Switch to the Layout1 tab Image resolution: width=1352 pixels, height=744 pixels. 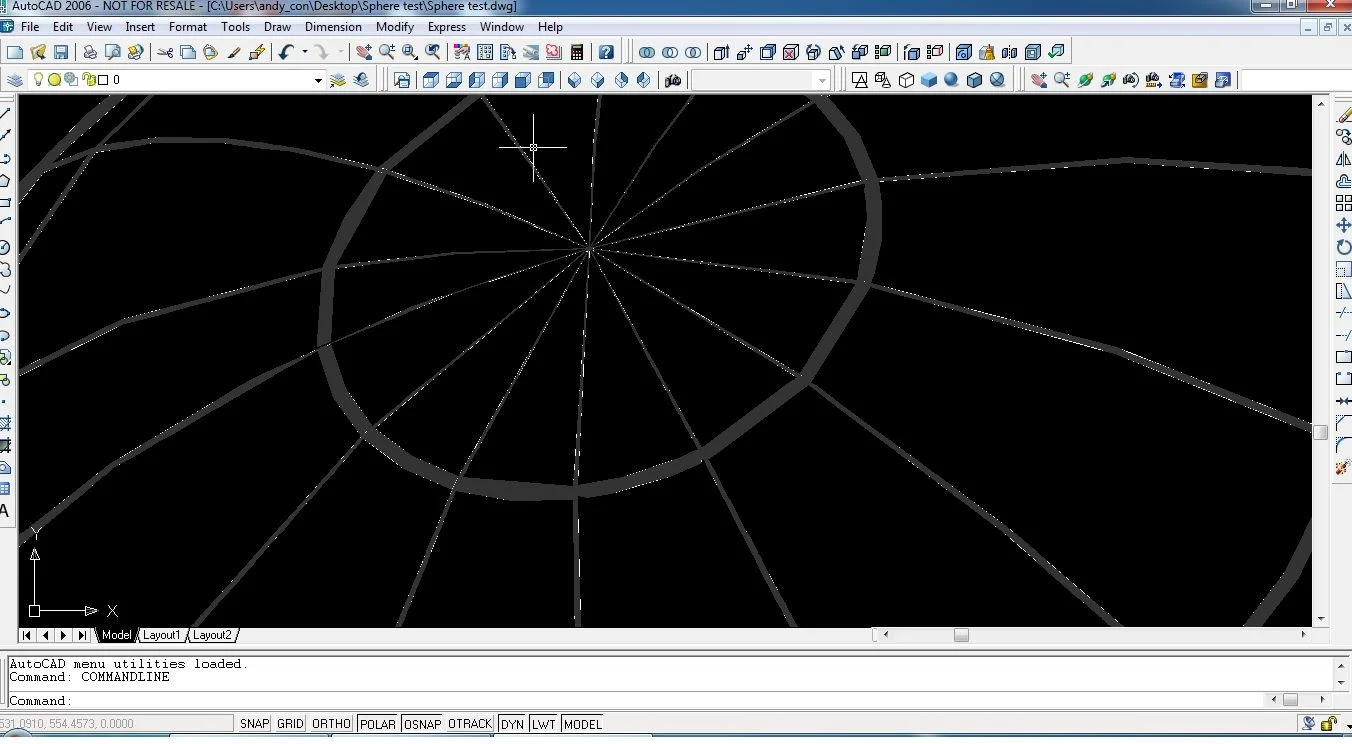coord(161,635)
